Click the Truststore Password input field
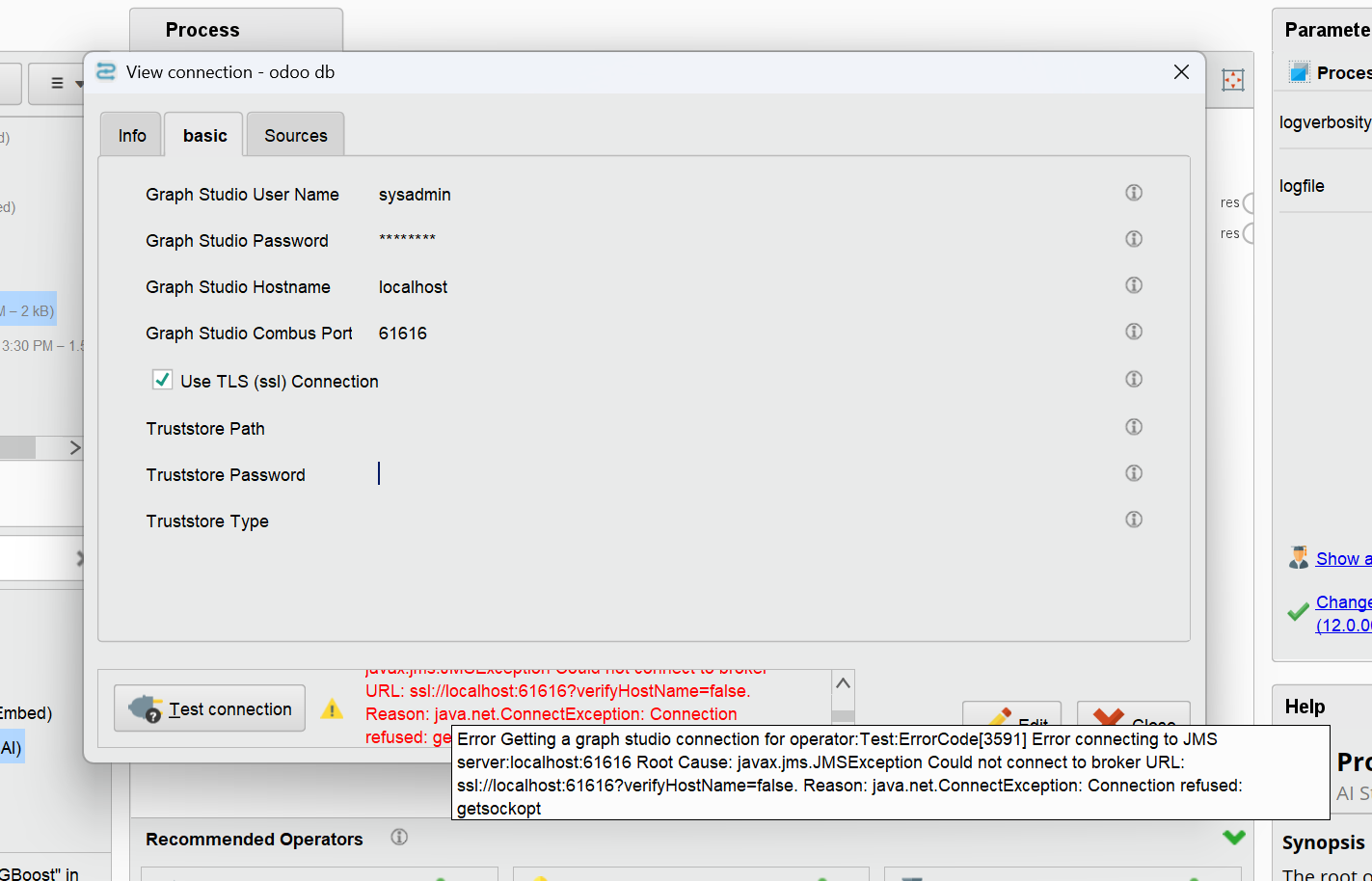 742,473
